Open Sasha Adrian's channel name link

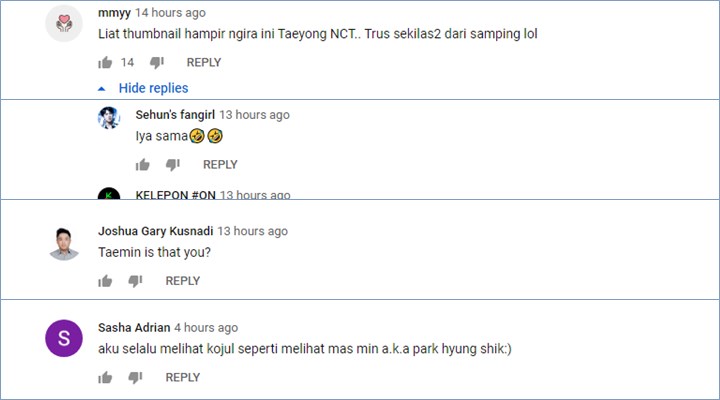(x=133, y=327)
